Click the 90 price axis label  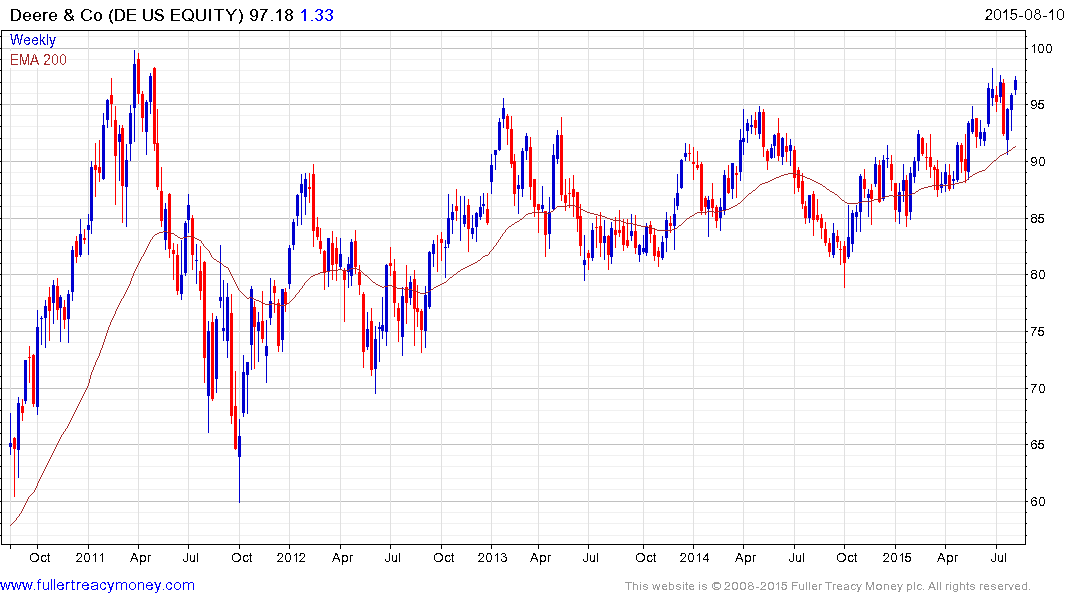(x=1038, y=162)
